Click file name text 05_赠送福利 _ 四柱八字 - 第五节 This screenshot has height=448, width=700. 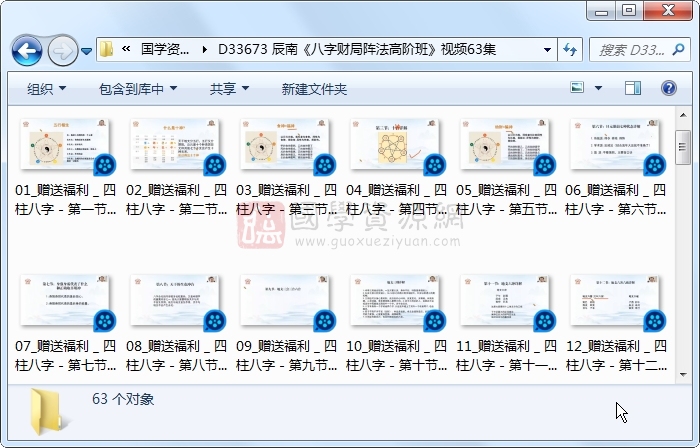(x=506, y=199)
